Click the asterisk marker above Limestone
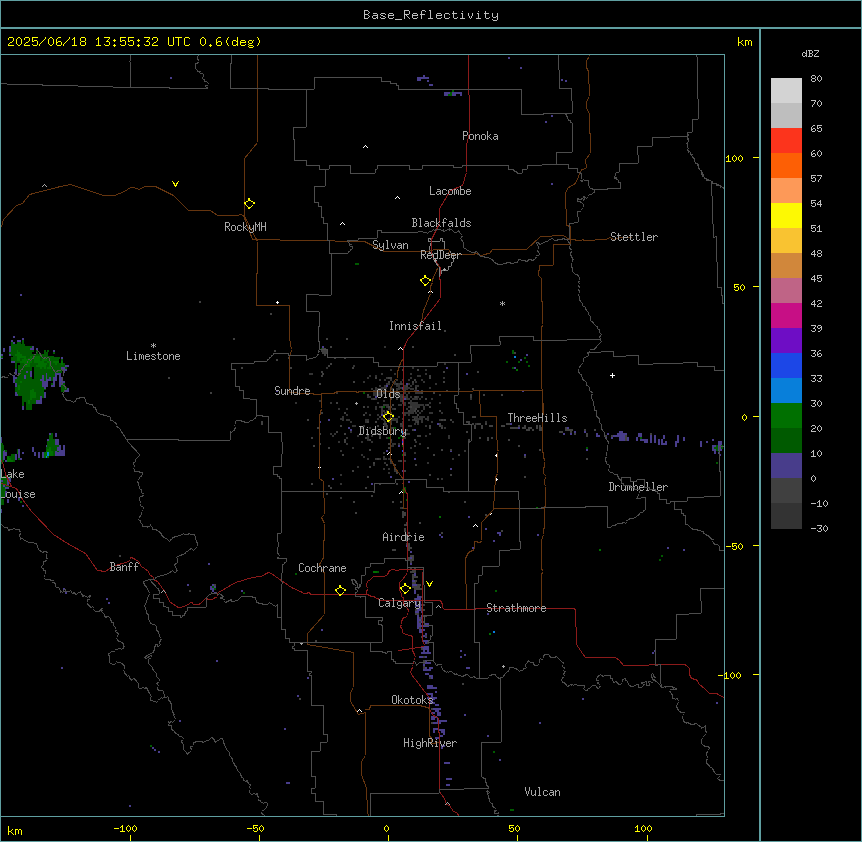The image size is (862, 842). pos(153,346)
